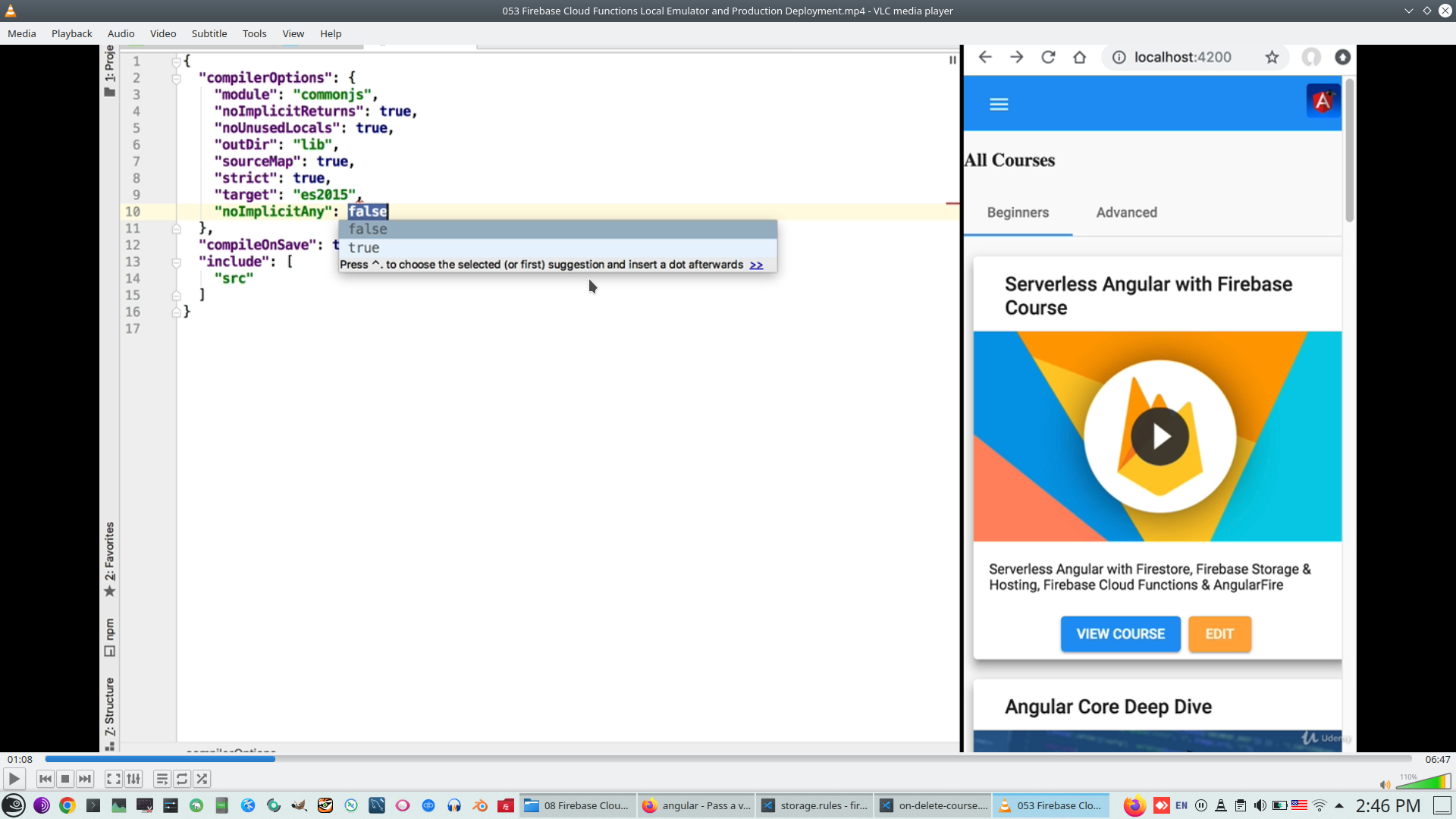This screenshot has width=1456, height=819.
Task: Open the Playback menu
Action: (71, 33)
